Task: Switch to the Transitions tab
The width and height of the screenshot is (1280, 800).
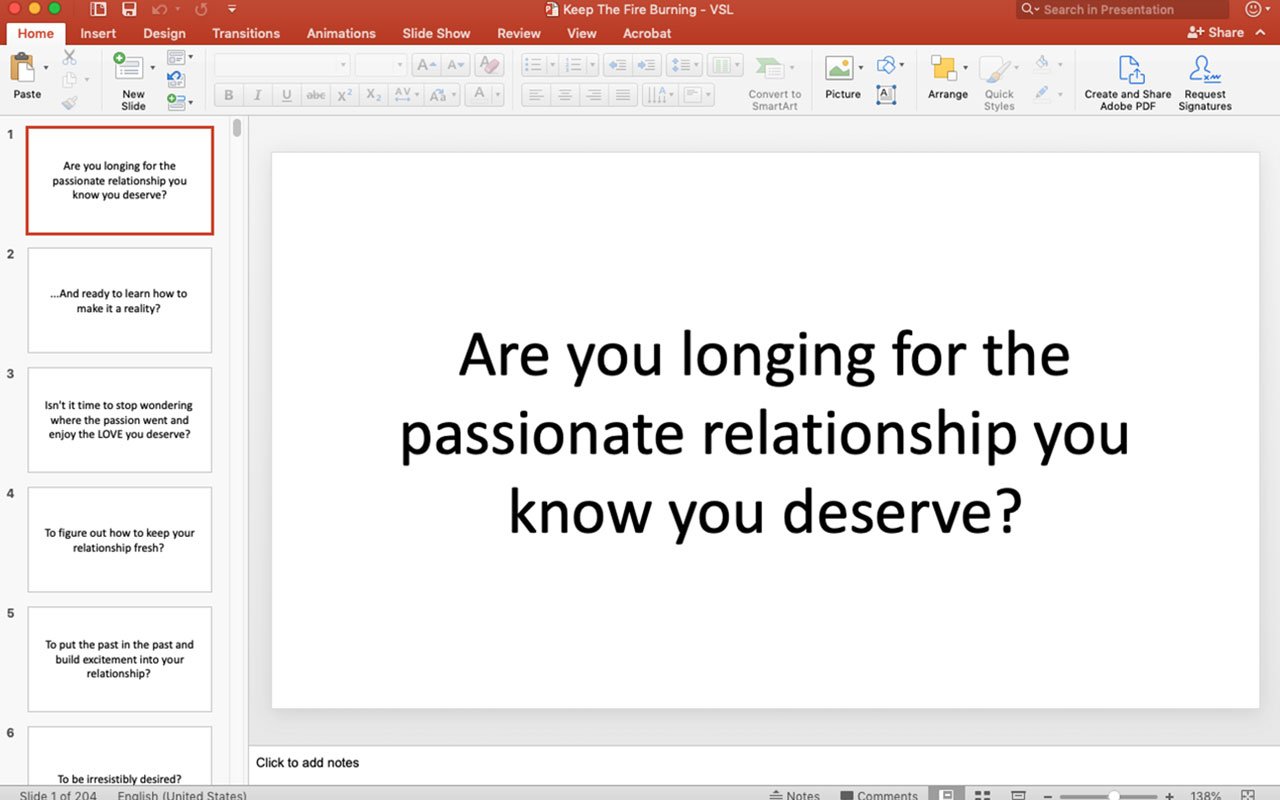Action: click(246, 33)
